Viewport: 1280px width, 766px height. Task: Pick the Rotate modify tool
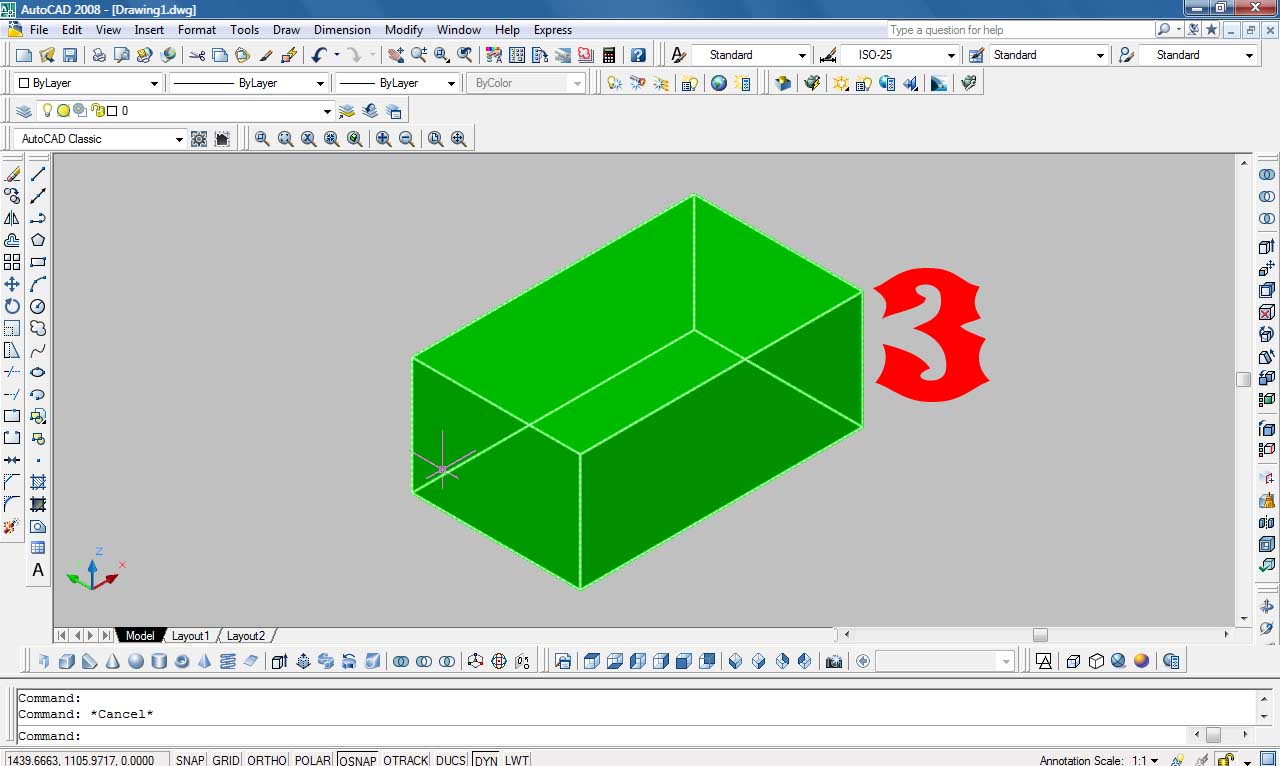point(12,306)
